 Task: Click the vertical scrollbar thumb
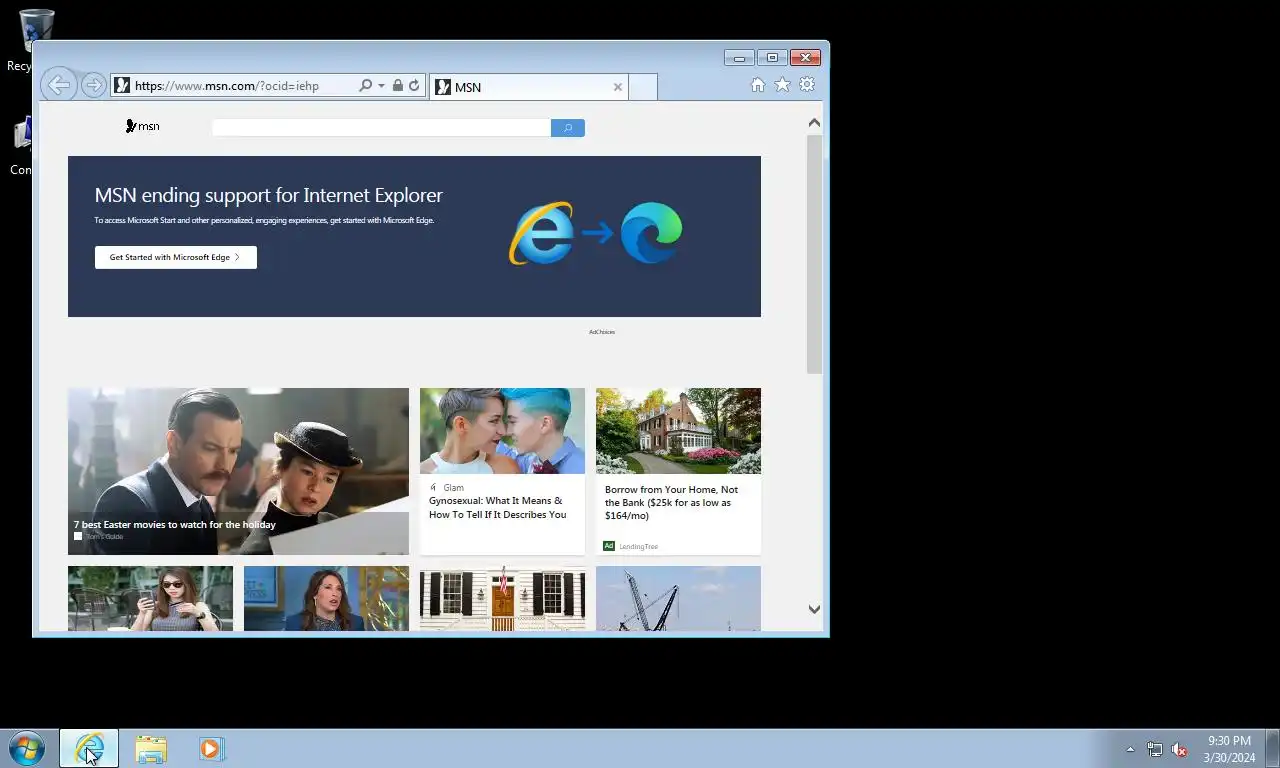coord(814,254)
